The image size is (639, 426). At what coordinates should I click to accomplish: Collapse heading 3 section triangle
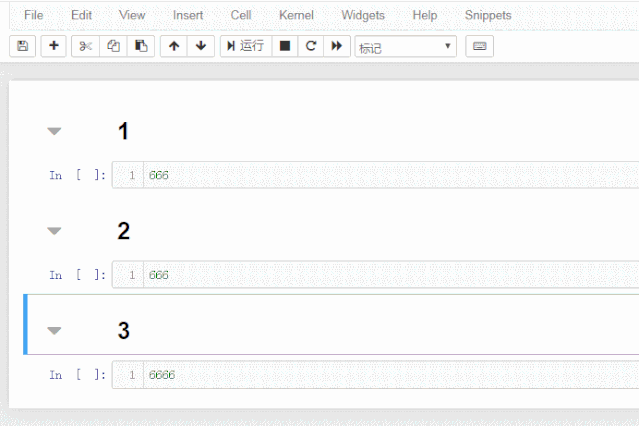54,331
